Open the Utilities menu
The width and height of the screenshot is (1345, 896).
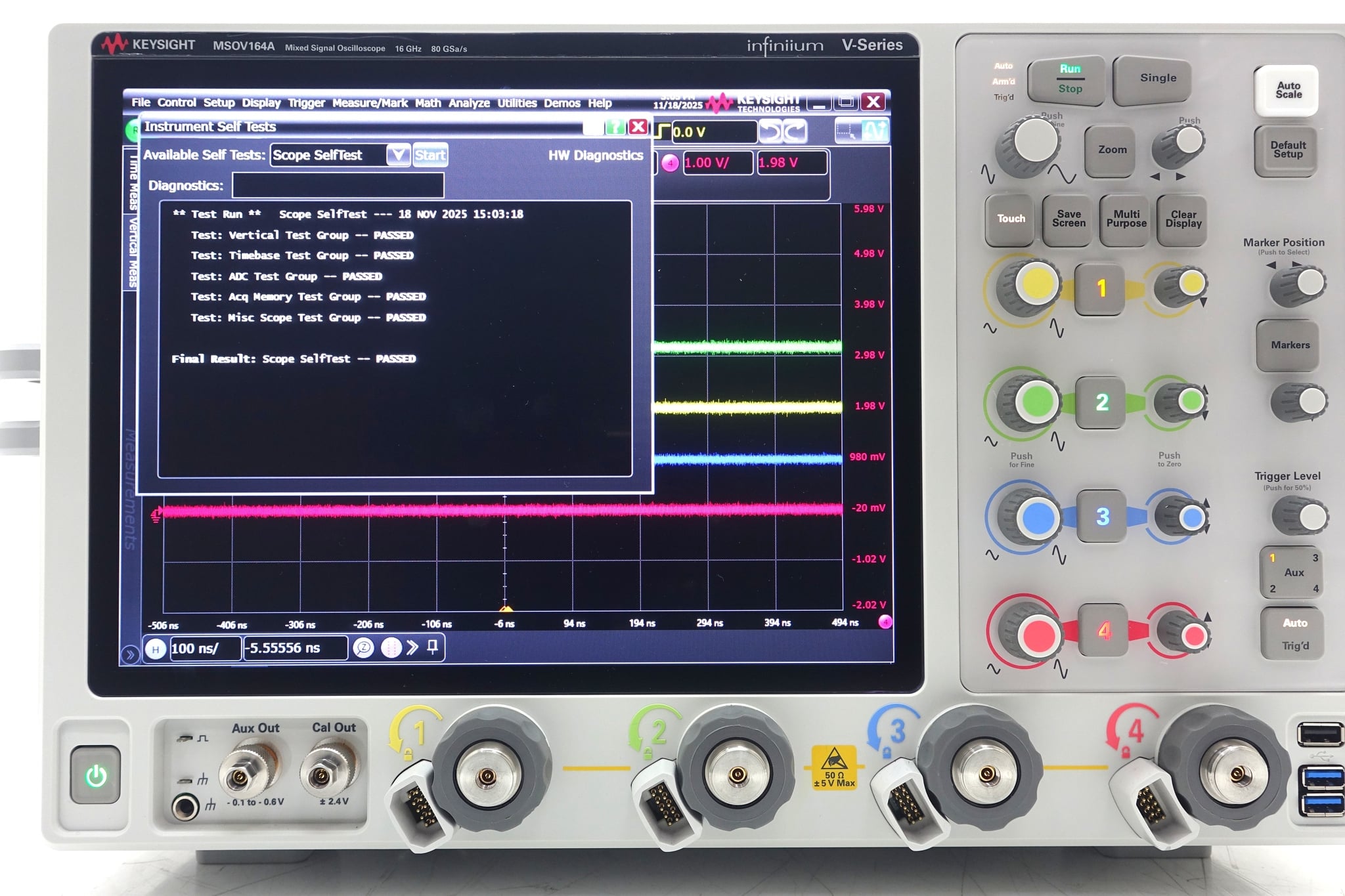tap(517, 103)
